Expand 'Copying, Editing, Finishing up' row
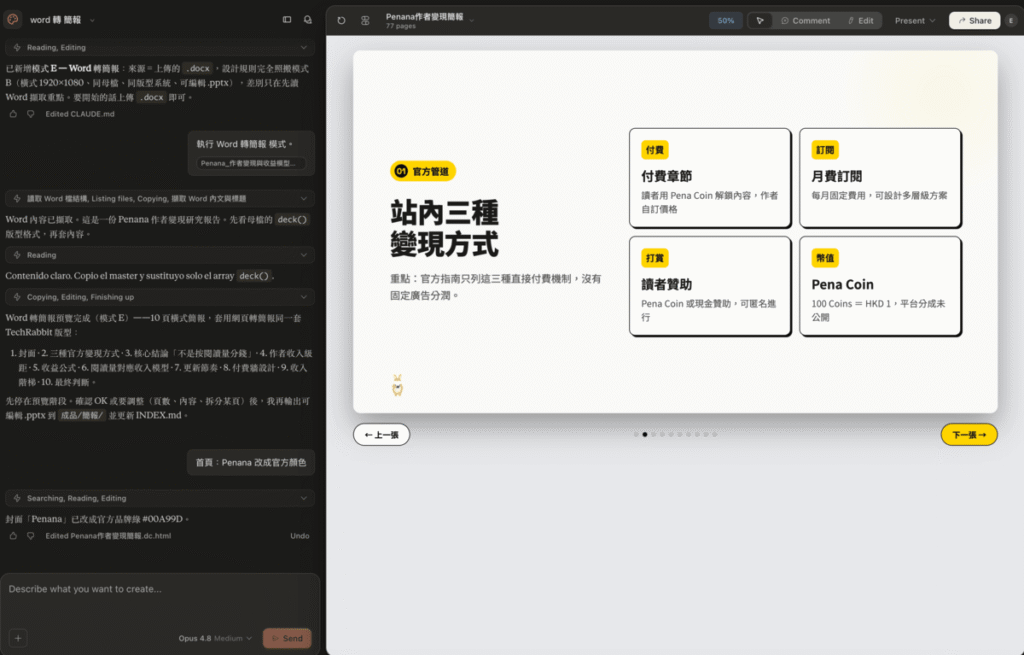 [x=160, y=296]
